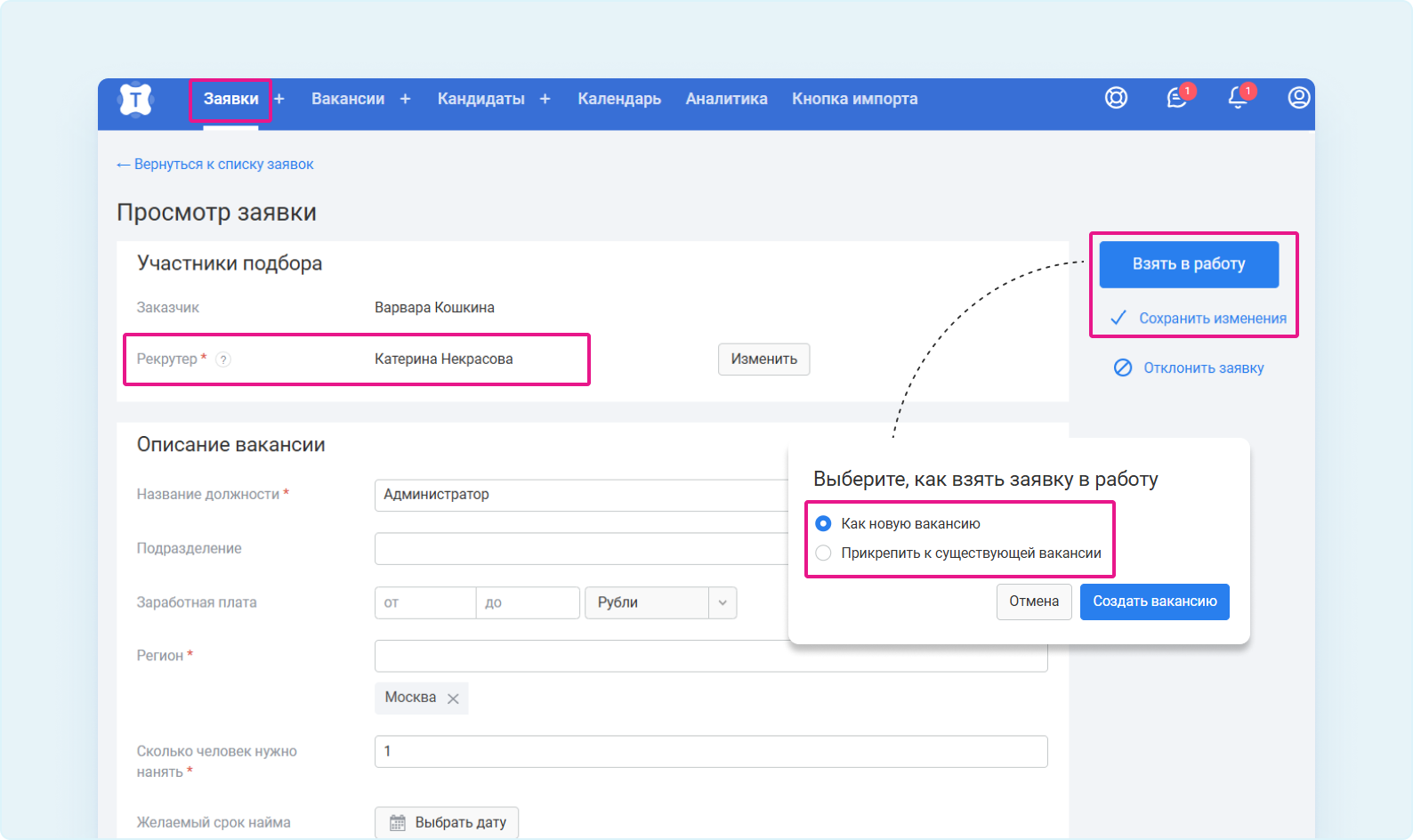
Task: Select the 'Как новую вакансию' radio option
Action: tap(823, 524)
